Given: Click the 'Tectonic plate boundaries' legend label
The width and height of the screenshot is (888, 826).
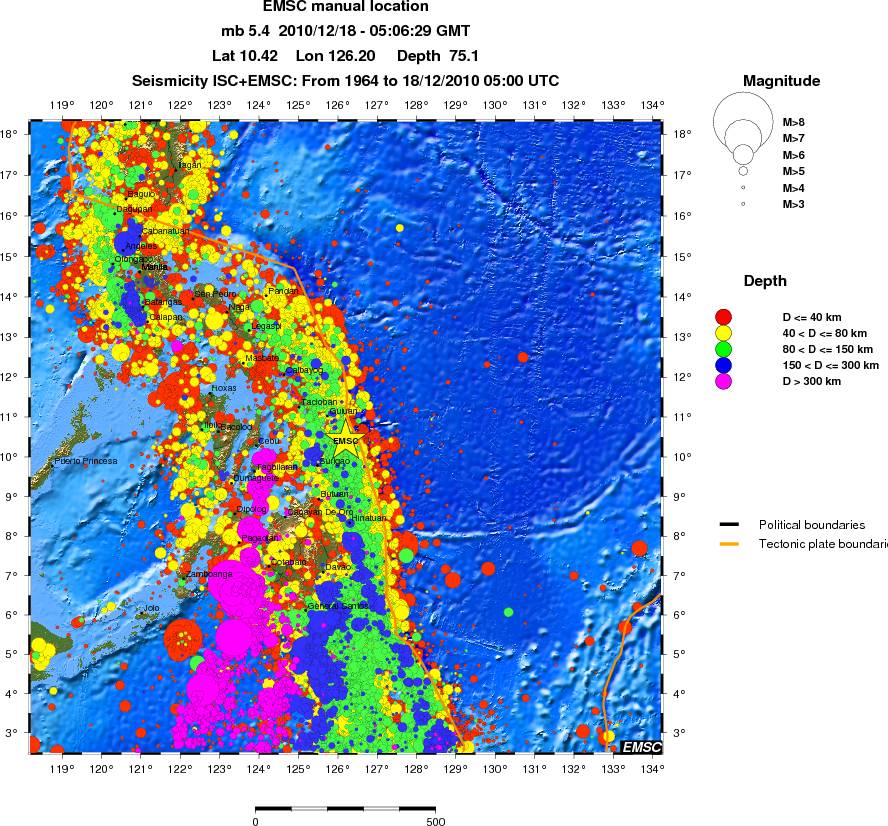Looking at the screenshot, I should click(x=823, y=544).
